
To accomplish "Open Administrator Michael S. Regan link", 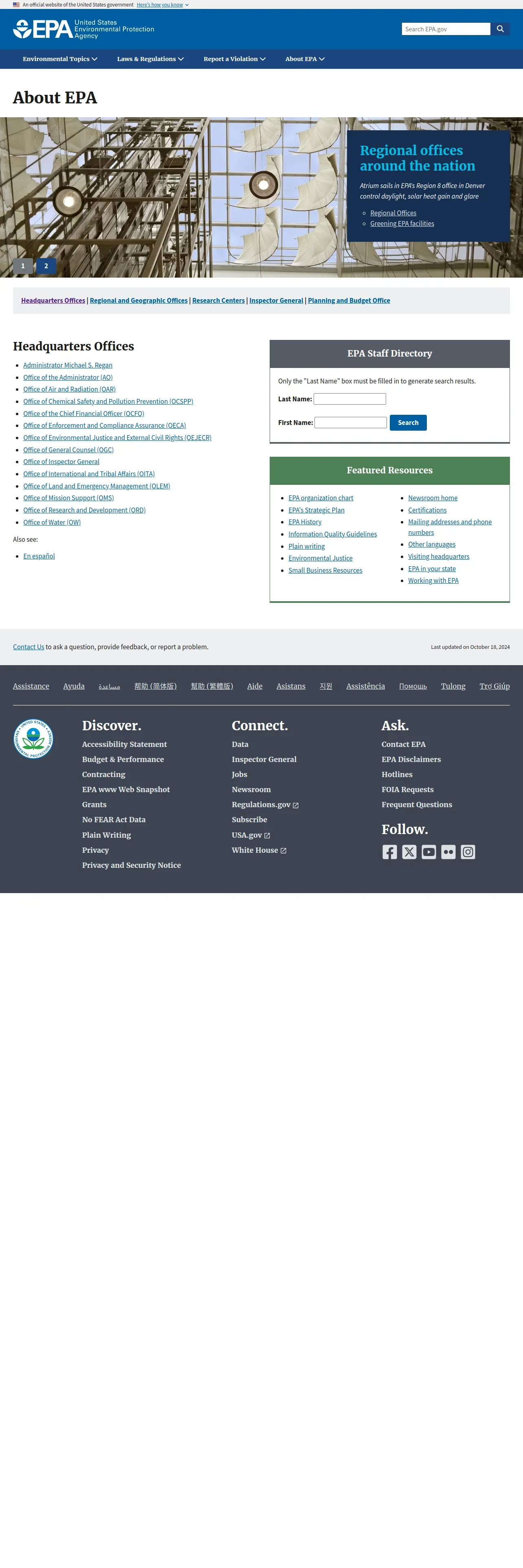I will 68,365.
